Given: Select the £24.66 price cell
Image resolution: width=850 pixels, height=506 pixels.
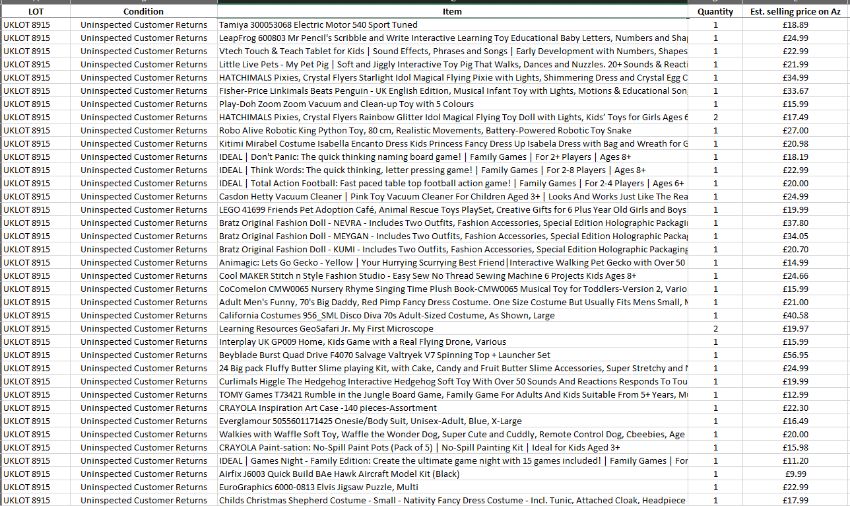Looking at the screenshot, I should [x=795, y=276].
